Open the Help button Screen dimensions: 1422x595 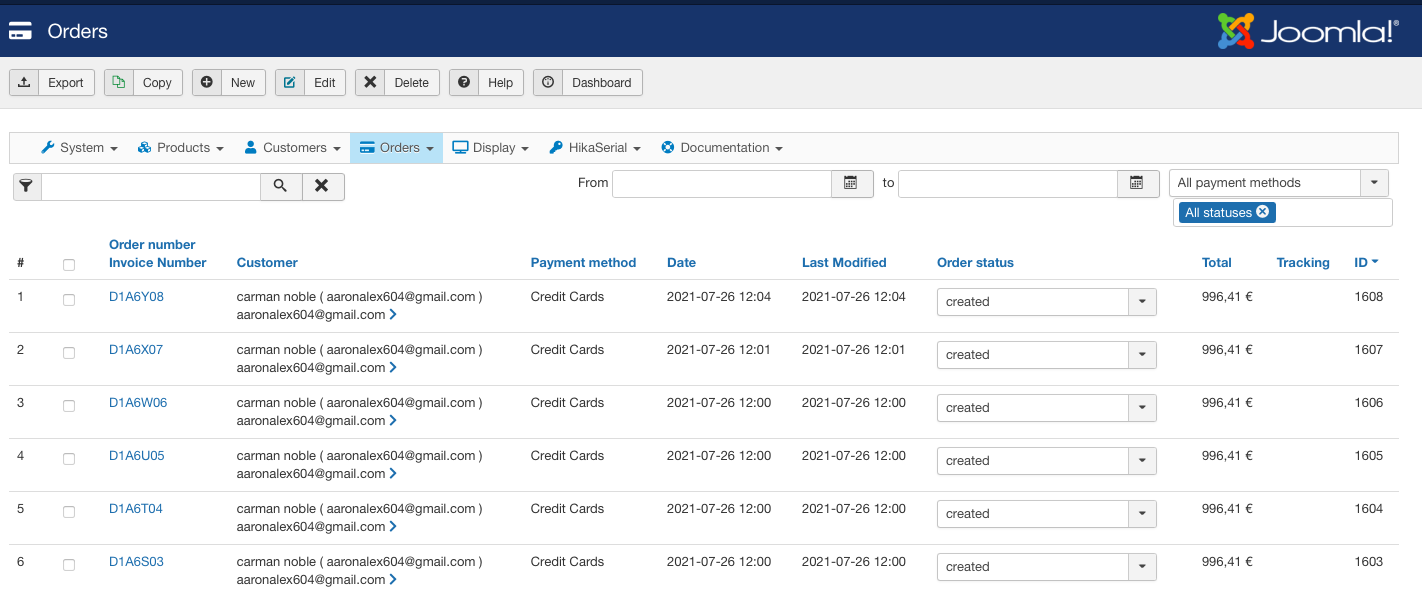(x=486, y=82)
